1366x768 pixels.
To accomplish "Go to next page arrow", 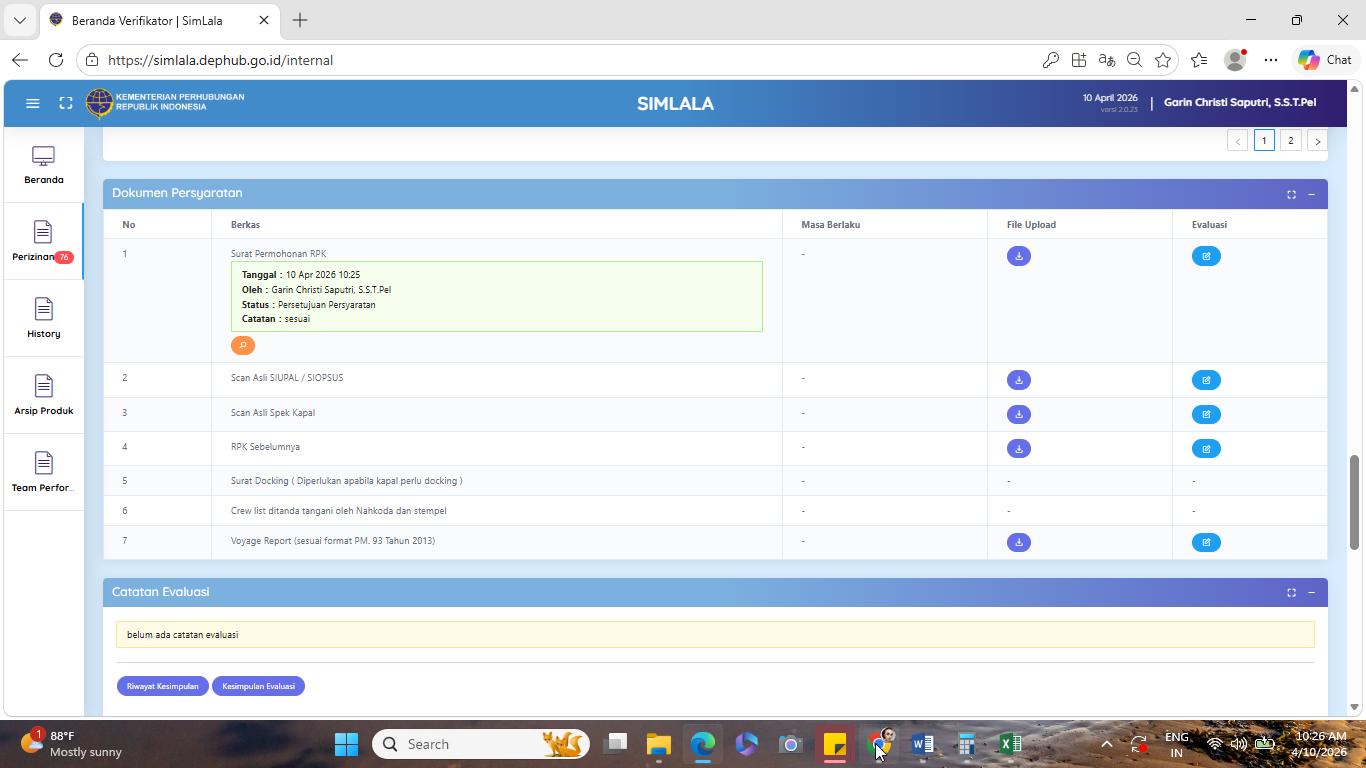I will click(x=1317, y=141).
